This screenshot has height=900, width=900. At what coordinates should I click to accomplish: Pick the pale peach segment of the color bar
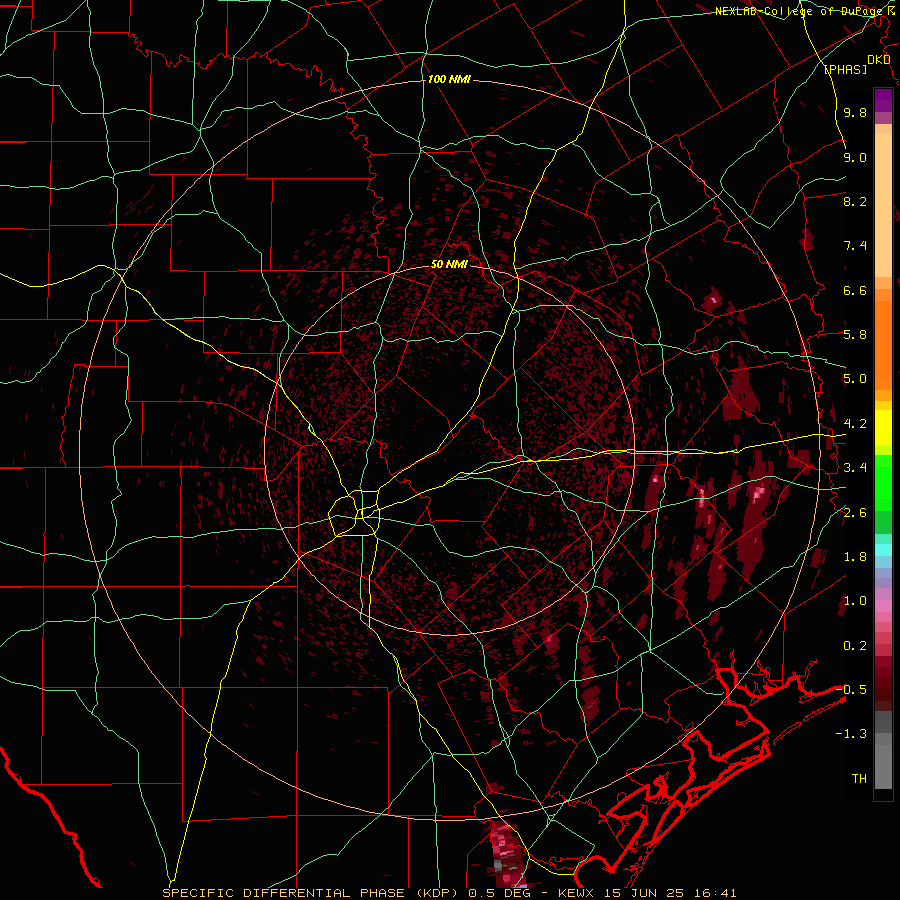tap(883, 205)
